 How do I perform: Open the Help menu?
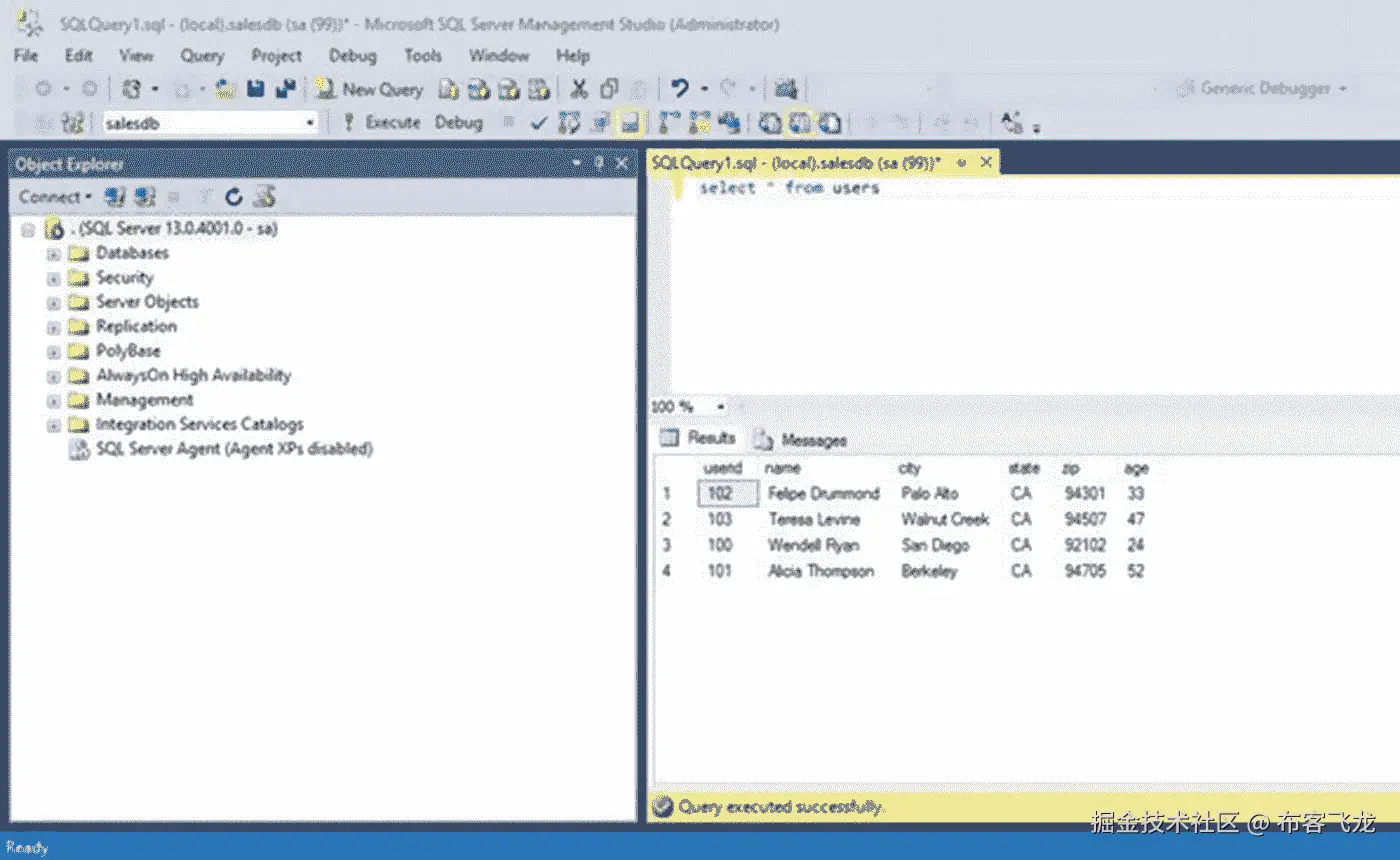coord(573,56)
